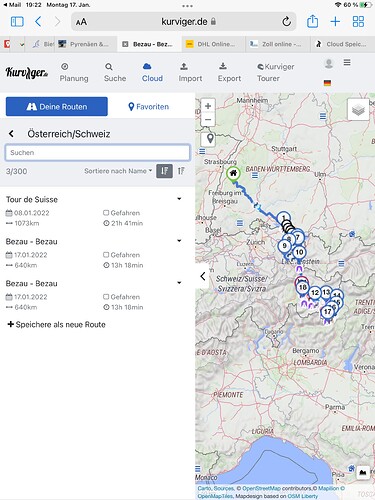375x500 pixels.
Task: Open the map layers selector
Action: tap(358, 110)
